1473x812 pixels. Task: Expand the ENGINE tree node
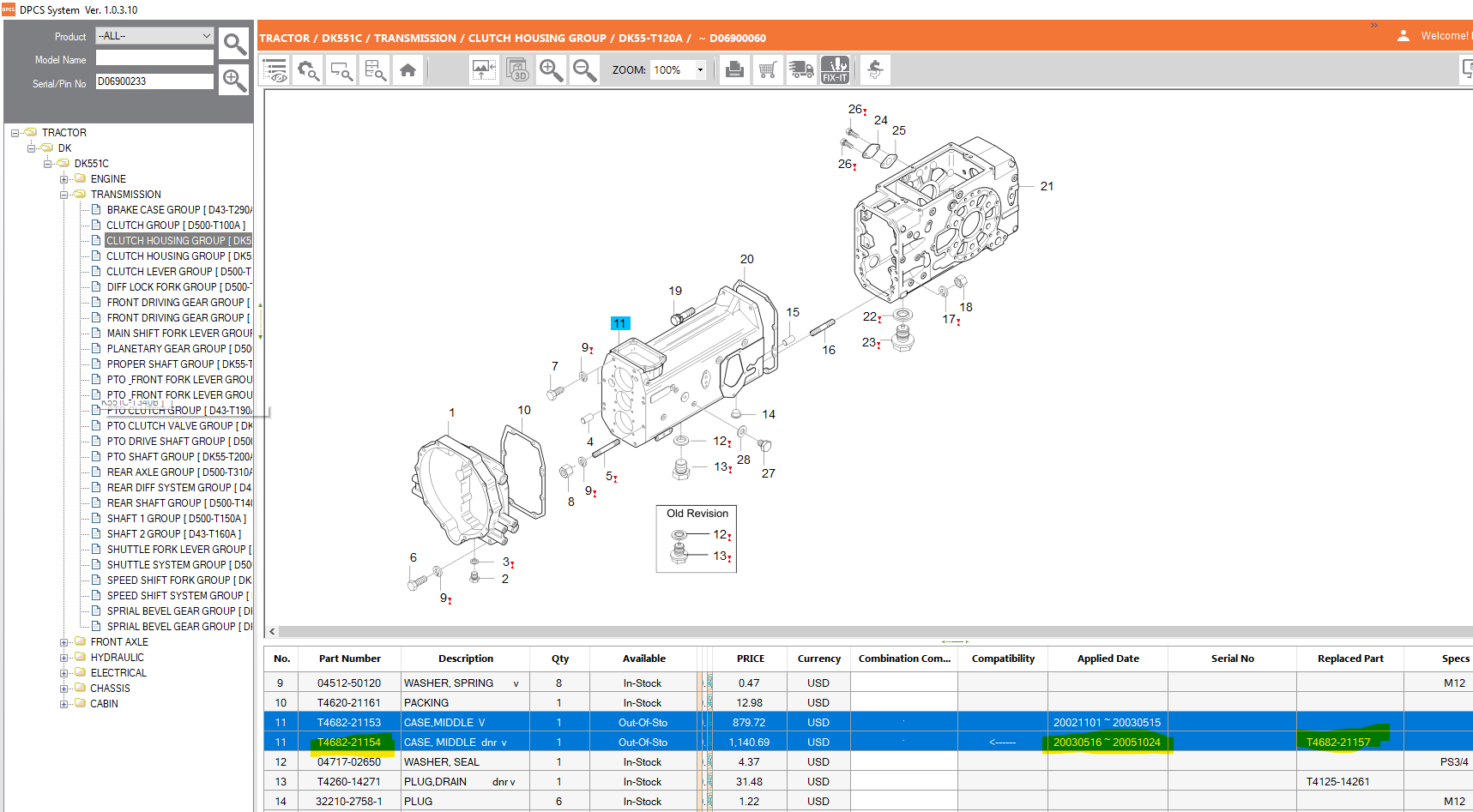[x=64, y=179]
